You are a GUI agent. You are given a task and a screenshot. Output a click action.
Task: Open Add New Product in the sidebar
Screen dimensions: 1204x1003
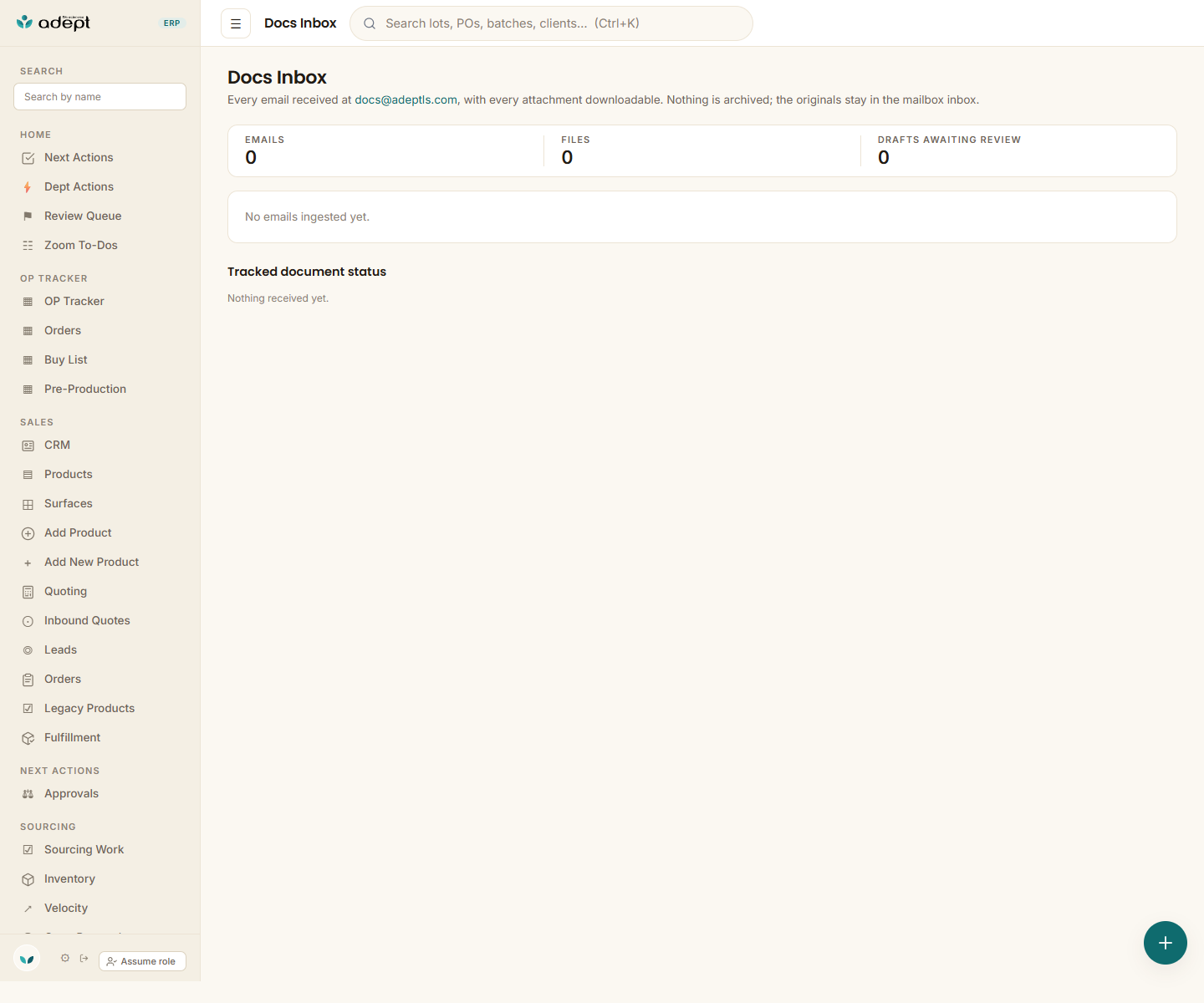(x=100, y=563)
